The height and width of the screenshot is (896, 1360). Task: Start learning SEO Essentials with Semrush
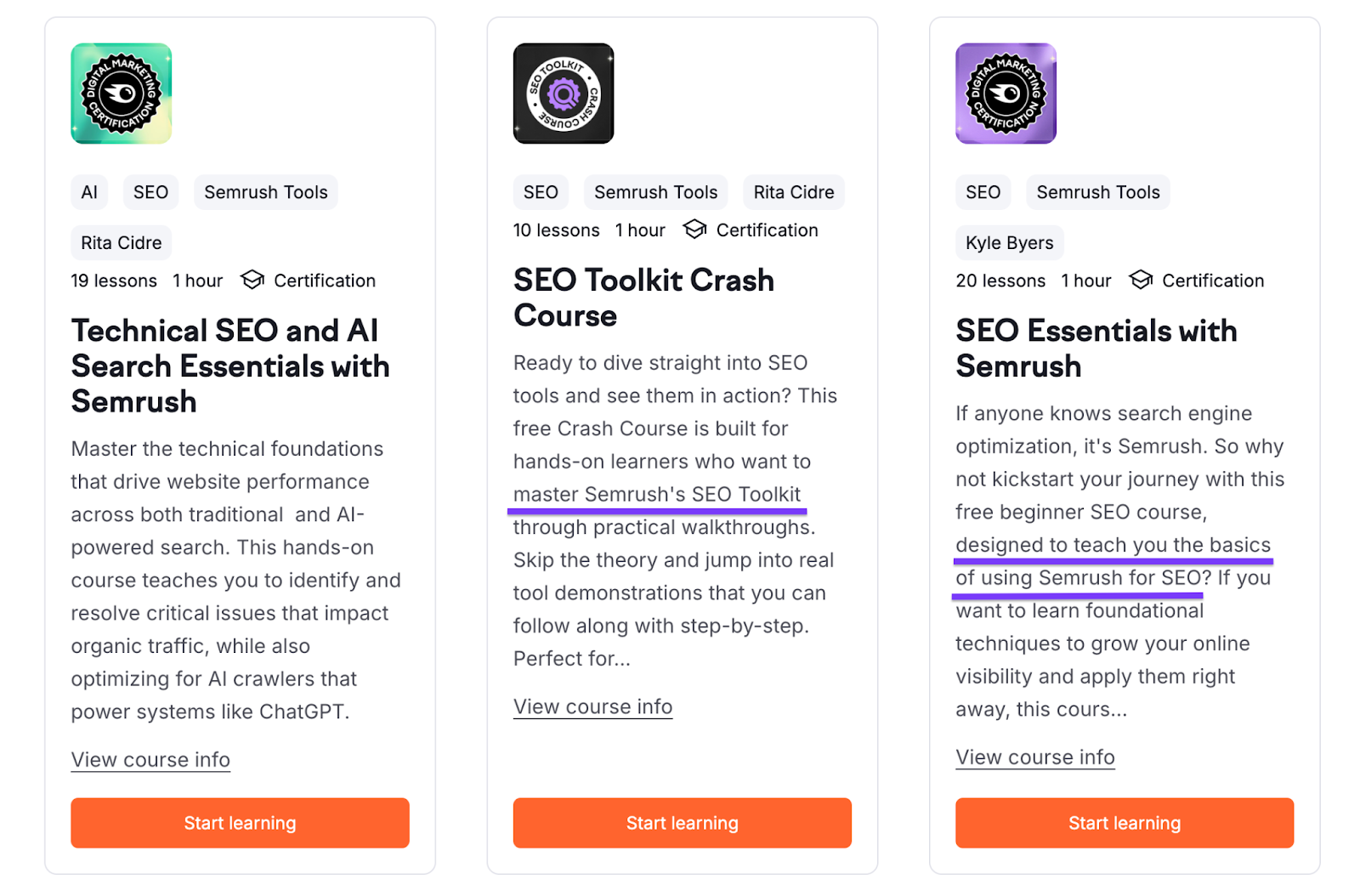[1124, 823]
